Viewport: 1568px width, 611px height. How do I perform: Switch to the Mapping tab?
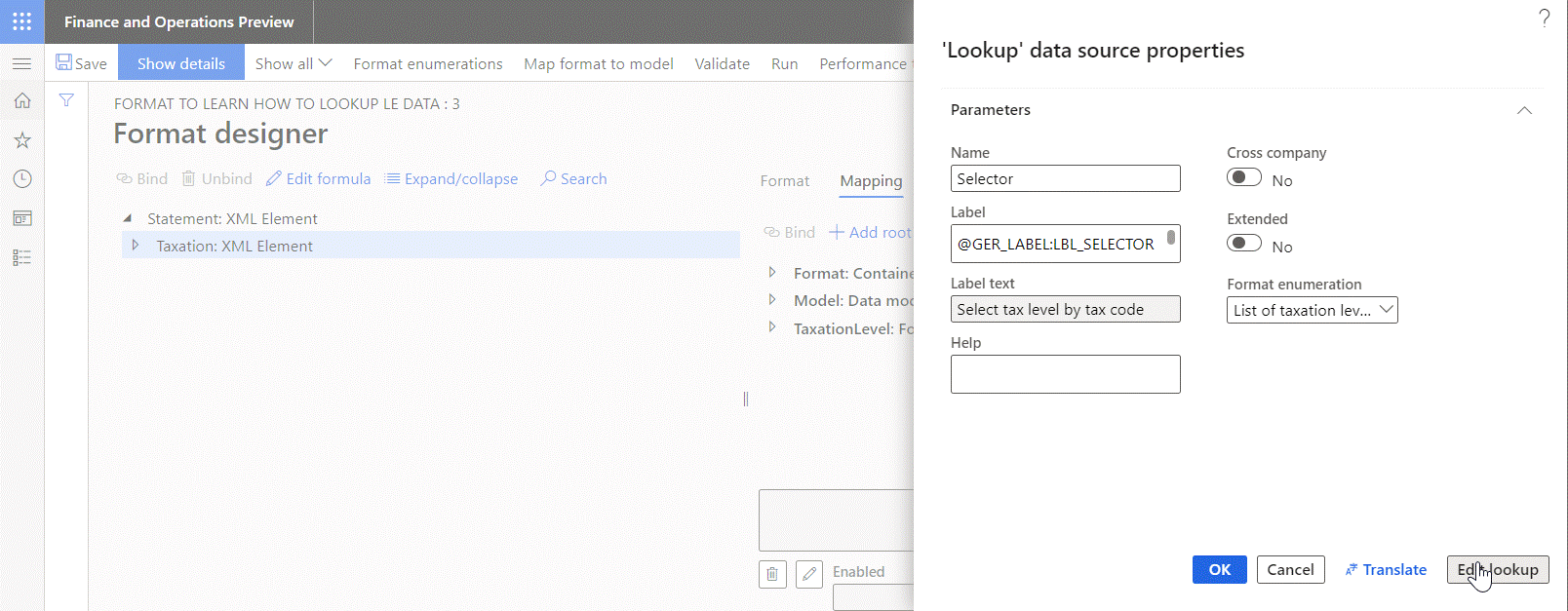coord(871,180)
